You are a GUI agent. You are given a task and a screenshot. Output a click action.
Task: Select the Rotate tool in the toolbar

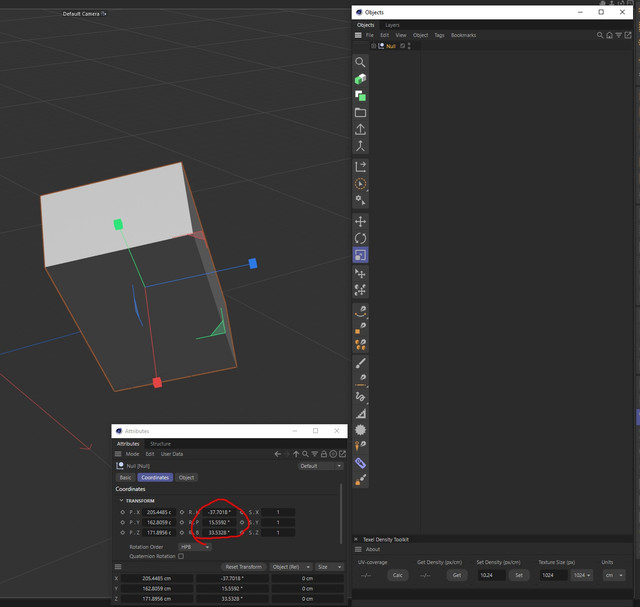[360, 238]
